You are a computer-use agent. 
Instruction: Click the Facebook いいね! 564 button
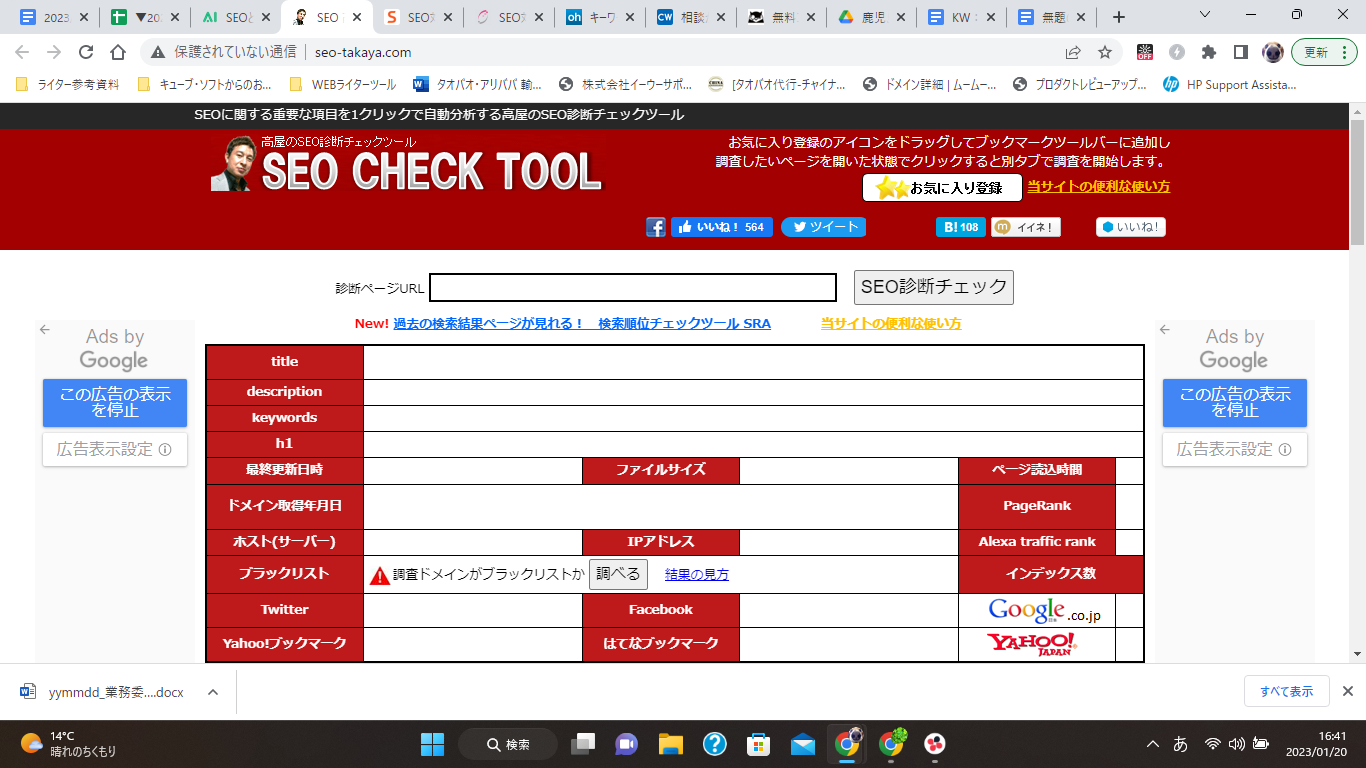coord(722,227)
